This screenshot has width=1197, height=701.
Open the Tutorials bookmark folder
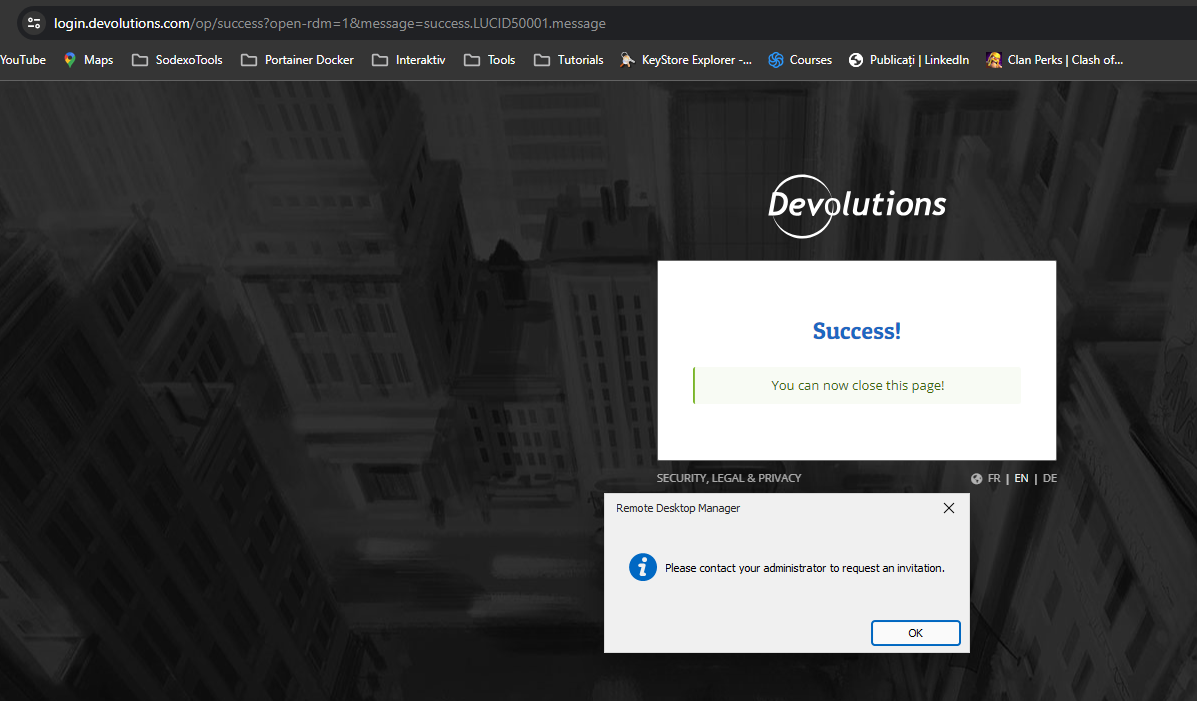[569, 60]
